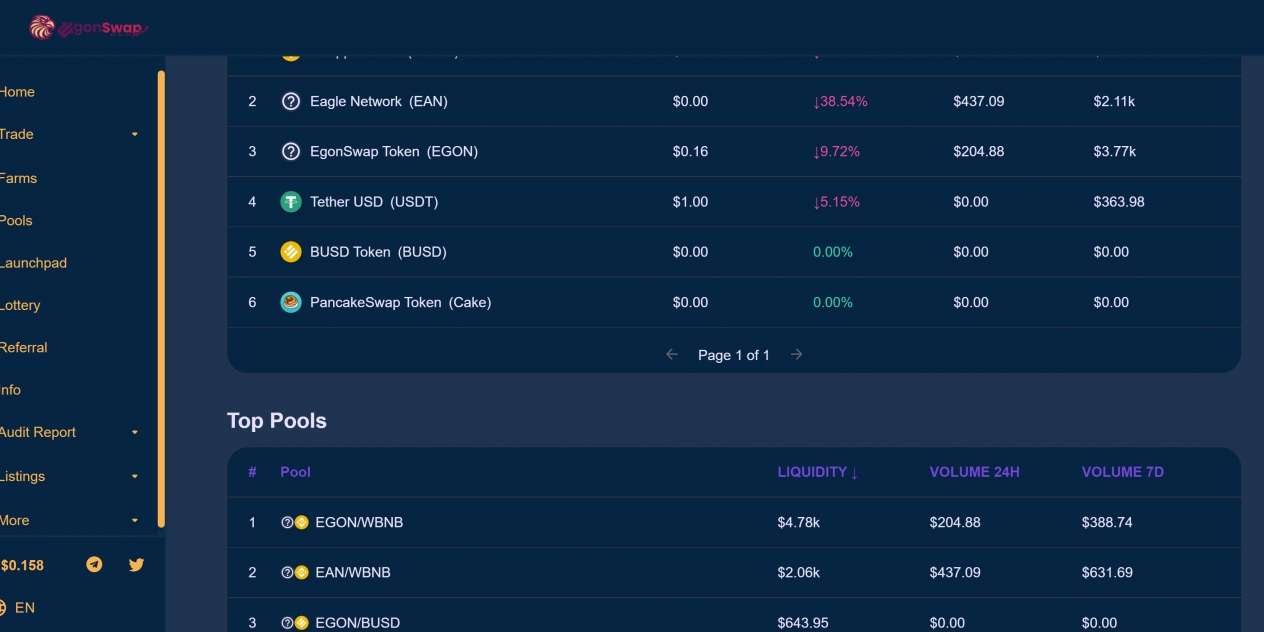
Task: Click the 9.72% price change for EgonSwap Token
Action: coord(836,152)
